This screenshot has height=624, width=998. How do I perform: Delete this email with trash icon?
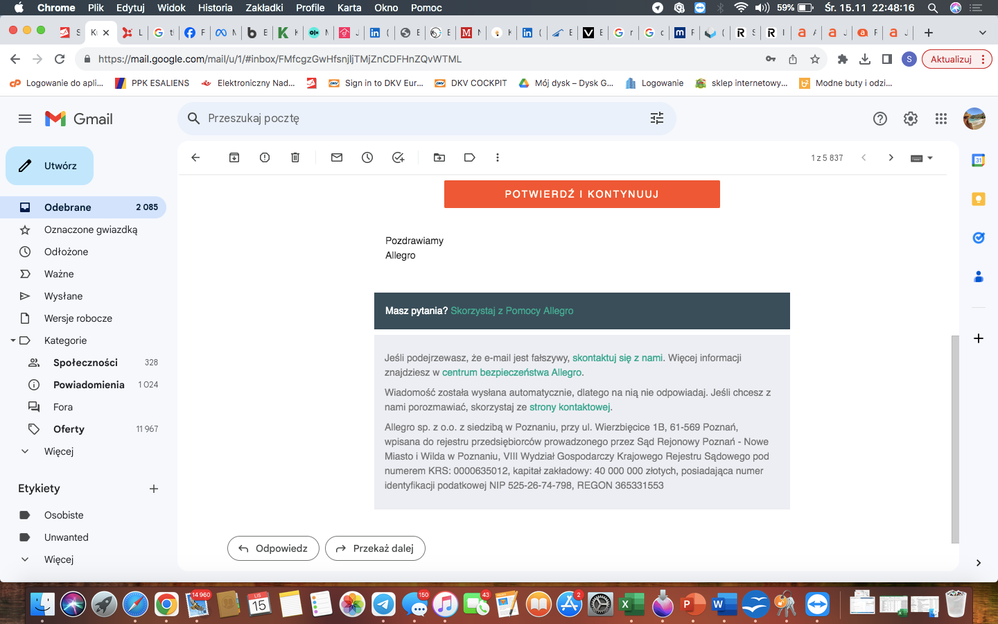295,157
